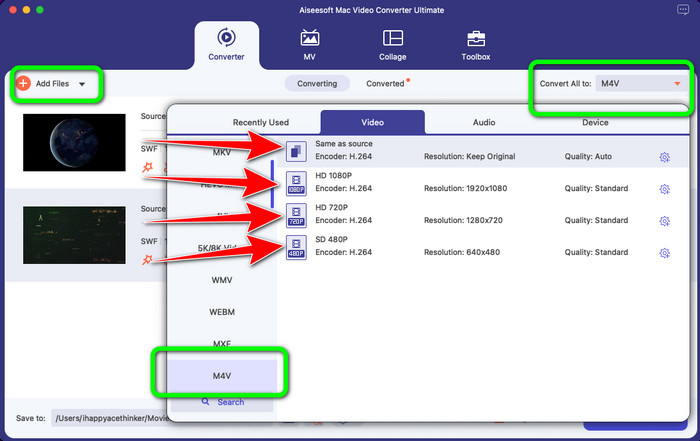
Task: Click Resolution: 1280x720 text
Action: pyautogui.click(x=463, y=220)
